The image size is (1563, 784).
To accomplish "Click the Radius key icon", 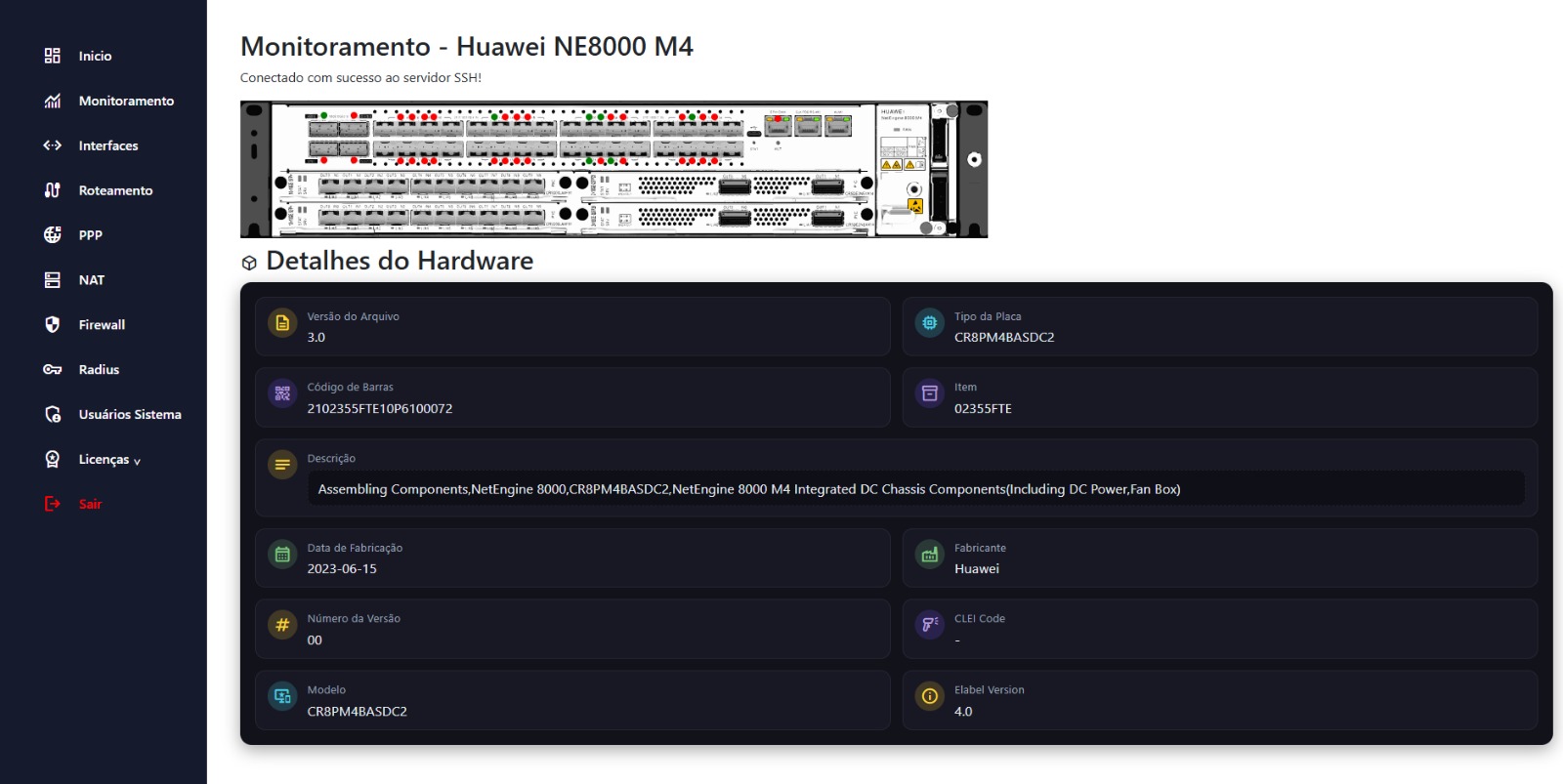I will [x=53, y=369].
